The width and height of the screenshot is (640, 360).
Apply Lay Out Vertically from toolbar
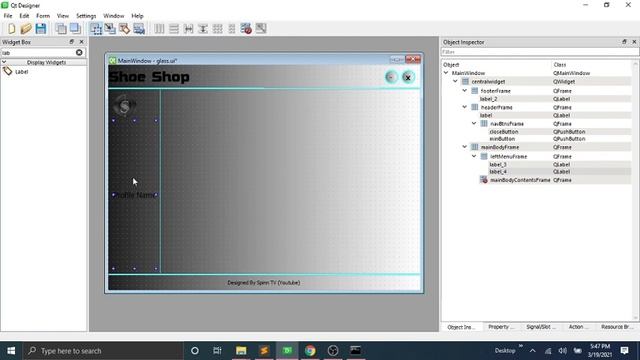point(174,29)
